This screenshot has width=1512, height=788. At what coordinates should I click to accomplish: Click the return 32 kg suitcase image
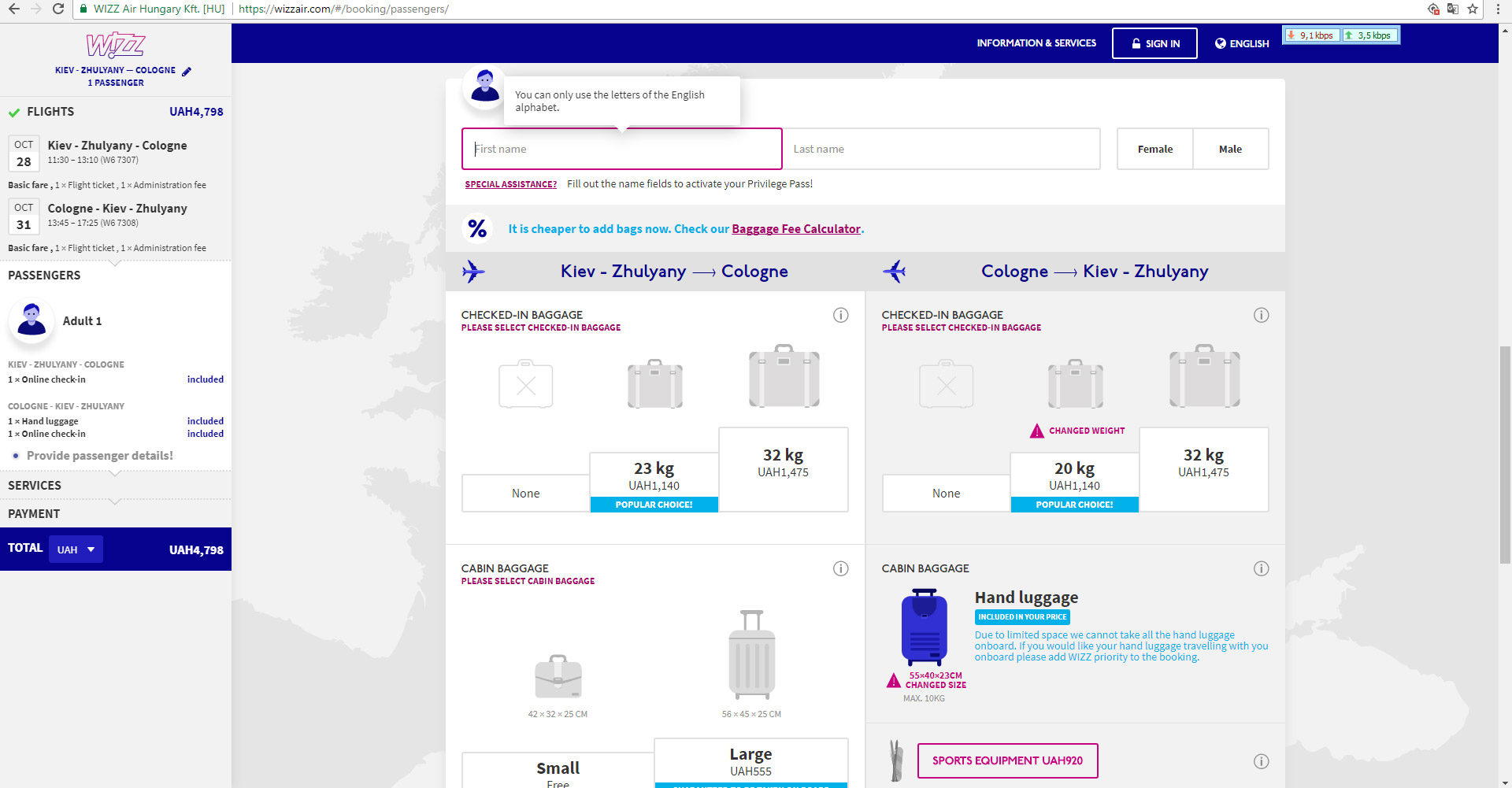pos(1205,376)
